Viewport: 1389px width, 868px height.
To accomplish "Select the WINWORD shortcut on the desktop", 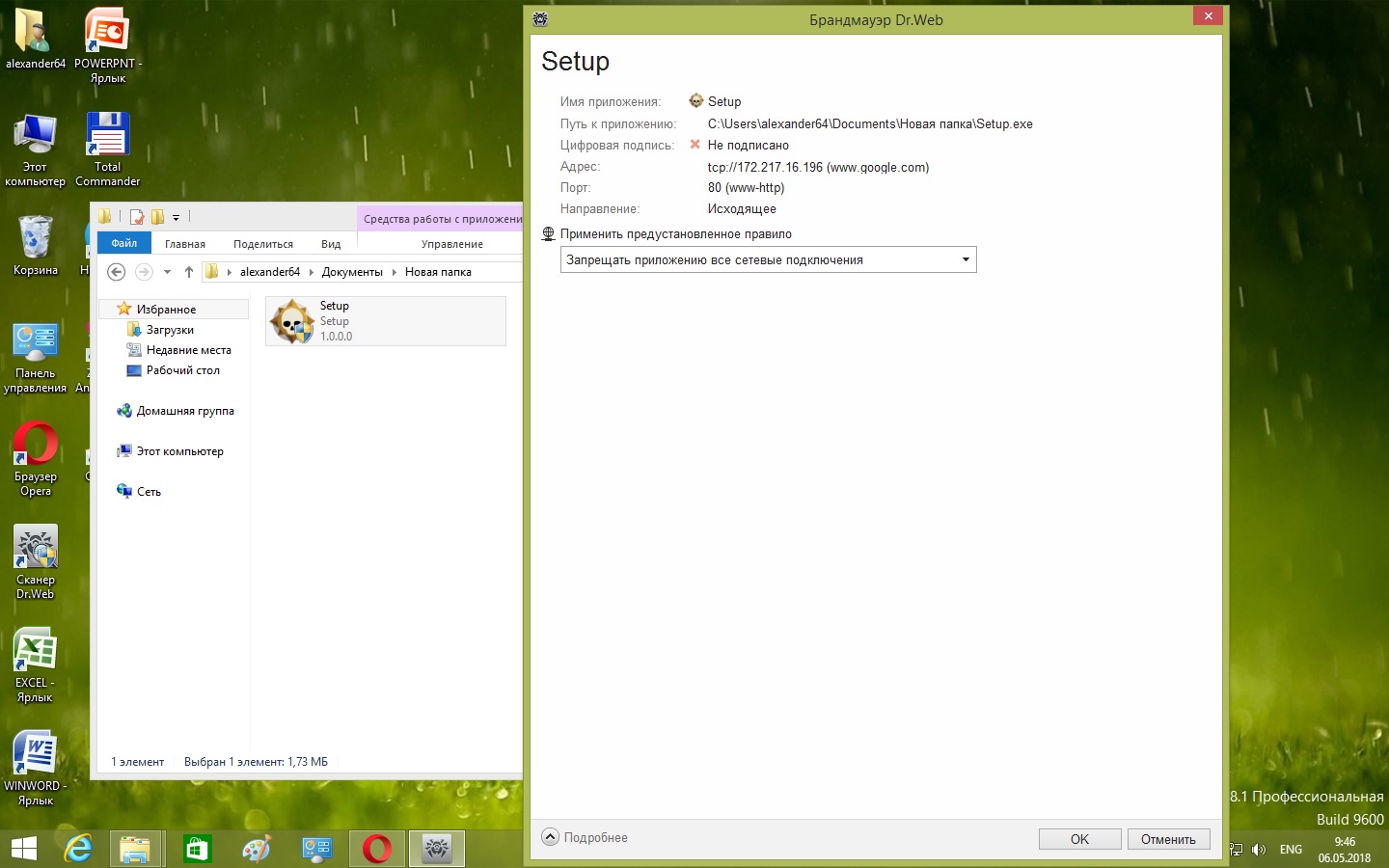I will coord(36,769).
